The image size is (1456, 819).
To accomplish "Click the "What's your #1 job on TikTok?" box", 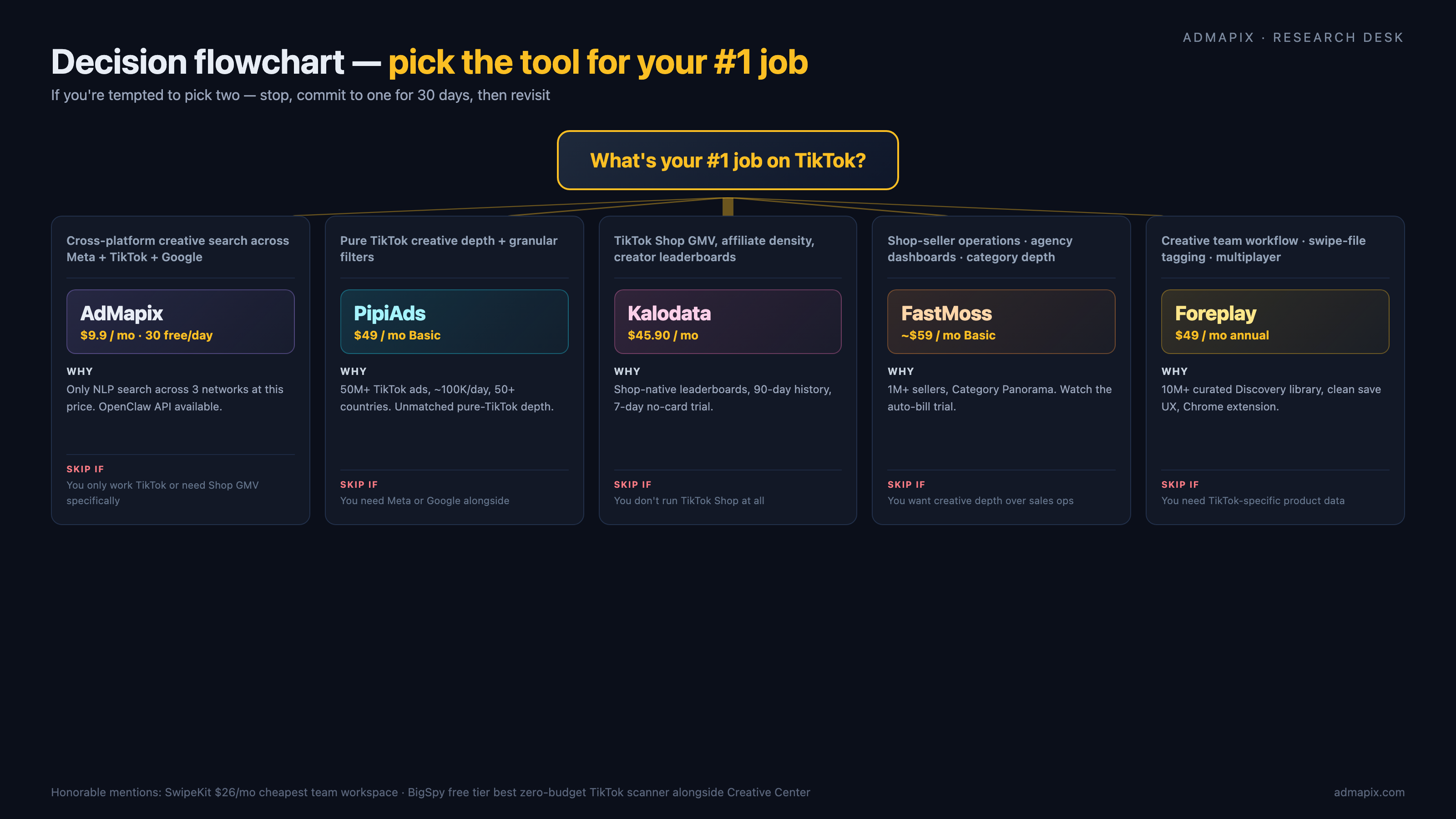I will click(728, 161).
